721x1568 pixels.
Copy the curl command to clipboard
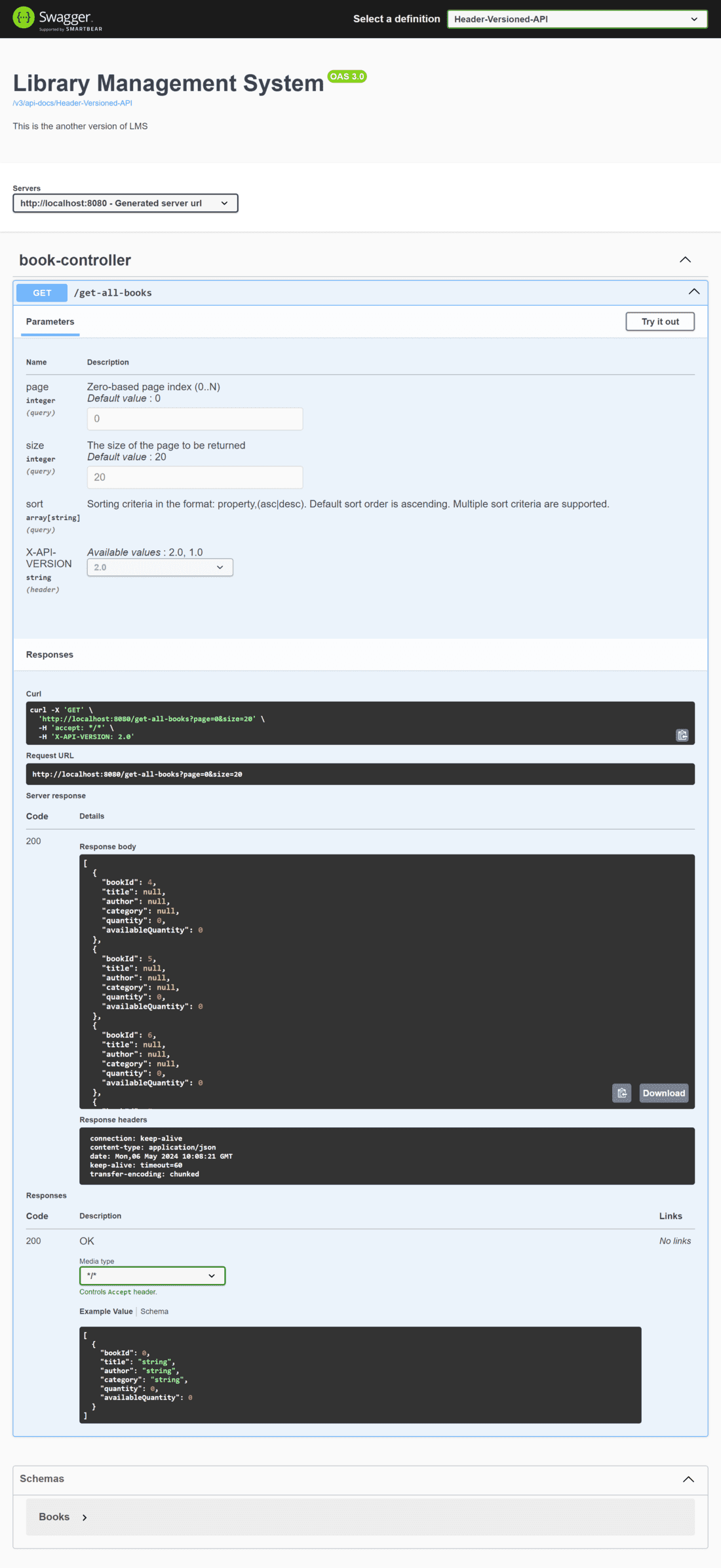coord(682,735)
